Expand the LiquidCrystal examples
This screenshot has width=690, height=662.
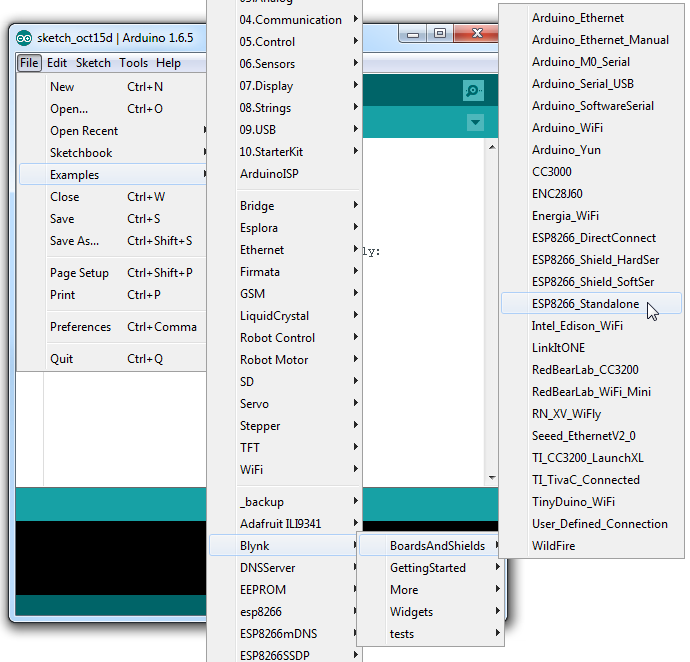[x=285, y=316]
